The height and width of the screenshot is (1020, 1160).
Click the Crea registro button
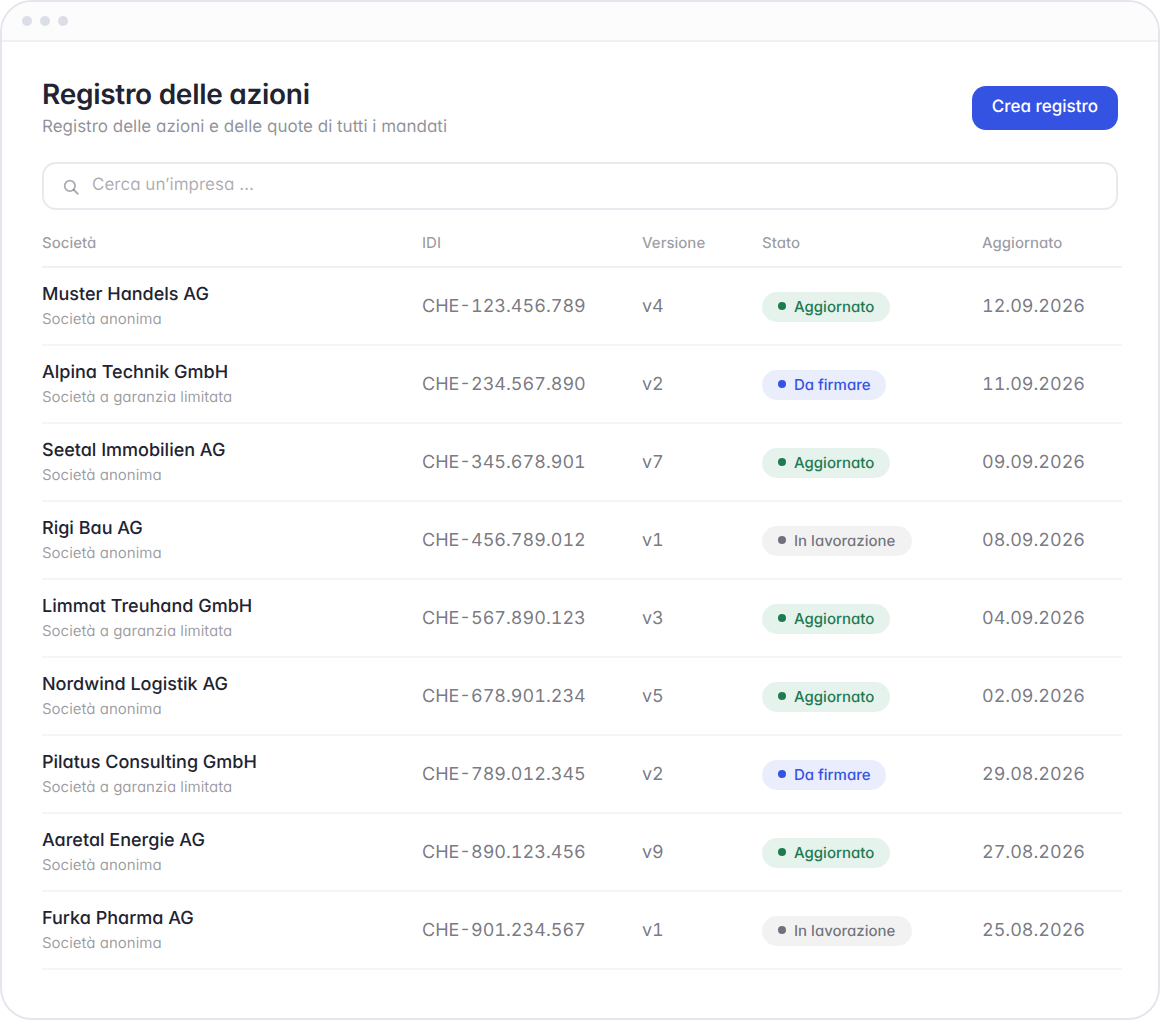click(x=1044, y=107)
